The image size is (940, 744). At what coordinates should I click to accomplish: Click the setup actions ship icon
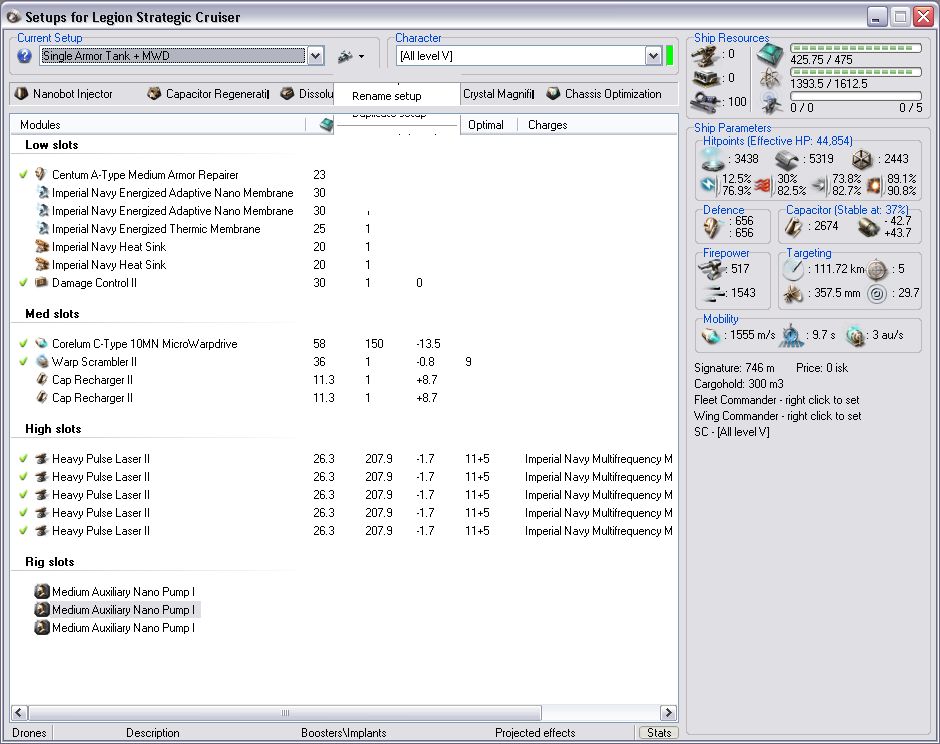click(x=347, y=56)
